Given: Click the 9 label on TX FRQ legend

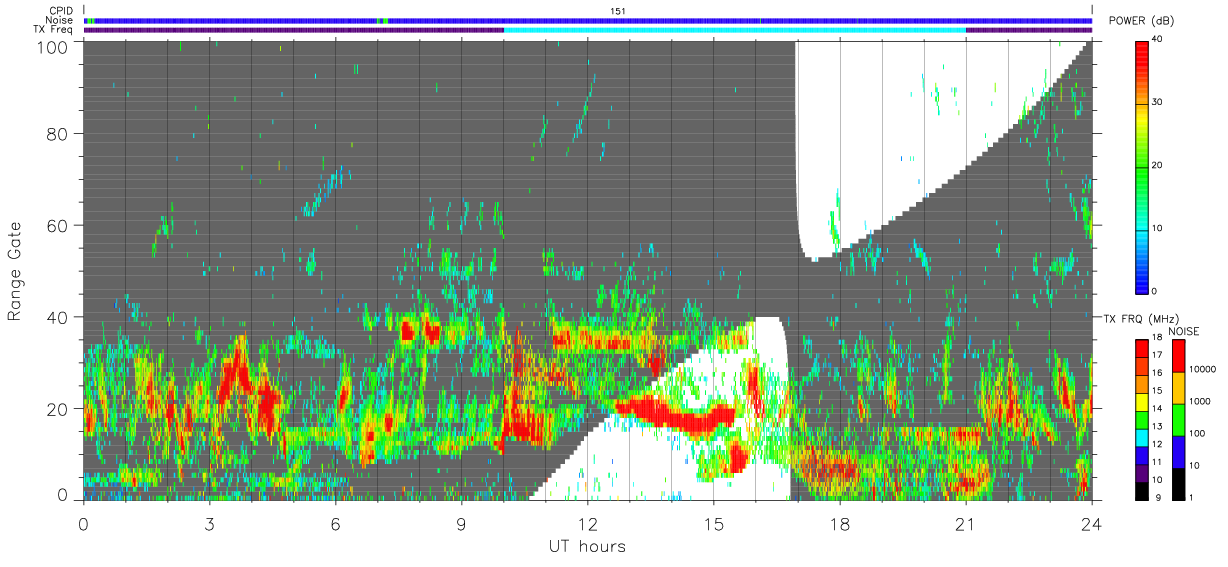Looking at the screenshot, I should [x=1156, y=497].
